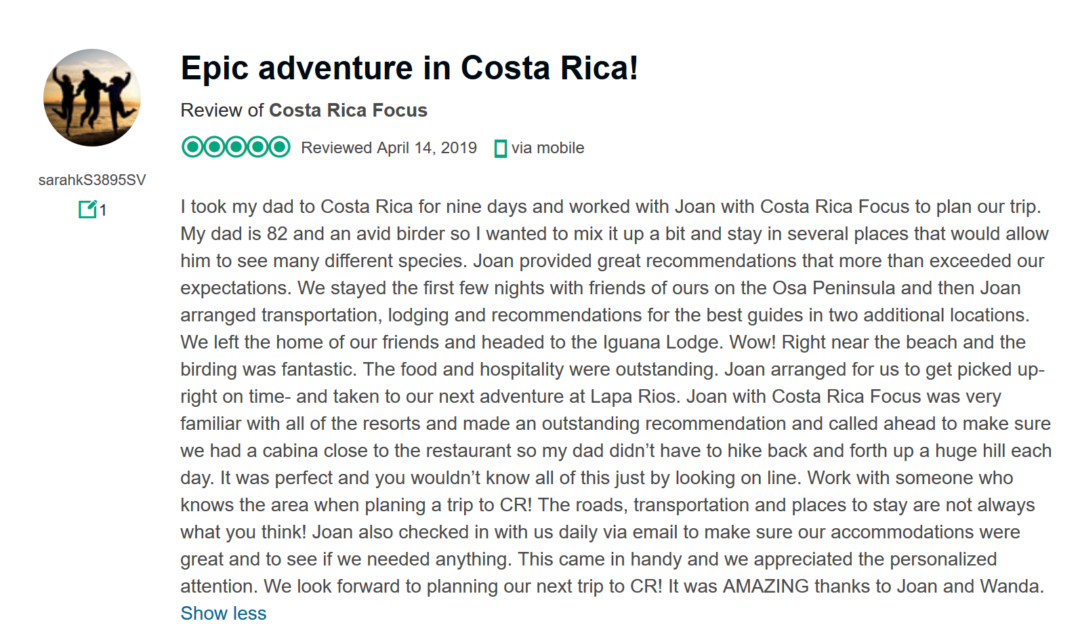Expand the reviewer profile sarahkS3895SV

pos(92,179)
